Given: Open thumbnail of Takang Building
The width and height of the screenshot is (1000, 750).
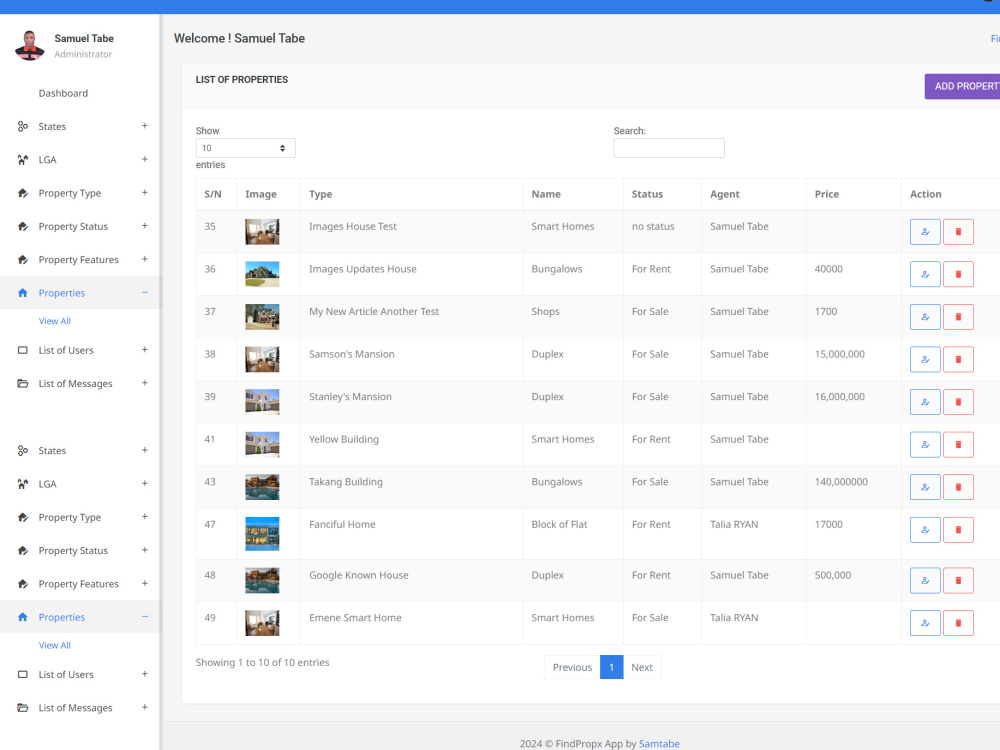Looking at the screenshot, I should tap(262, 487).
